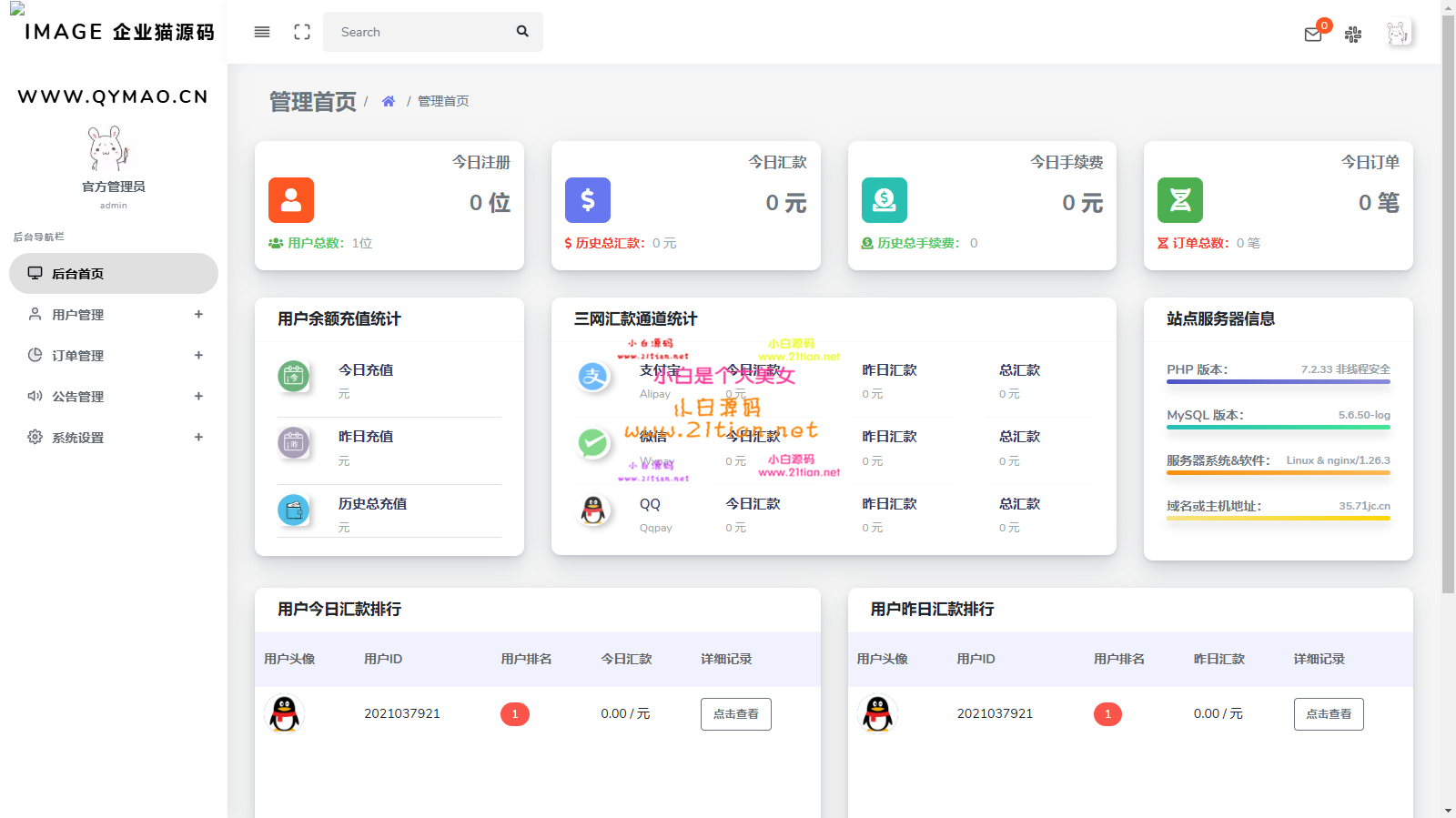Click 点击查看 in today's remittance ranking
This screenshot has height=818, width=1456.
735,714
